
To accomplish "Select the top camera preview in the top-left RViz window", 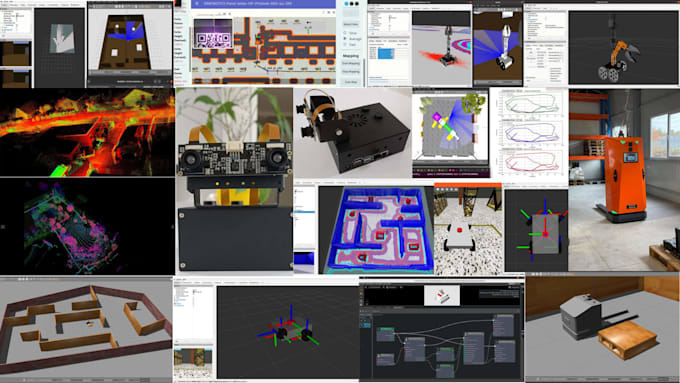I will coord(16,53).
